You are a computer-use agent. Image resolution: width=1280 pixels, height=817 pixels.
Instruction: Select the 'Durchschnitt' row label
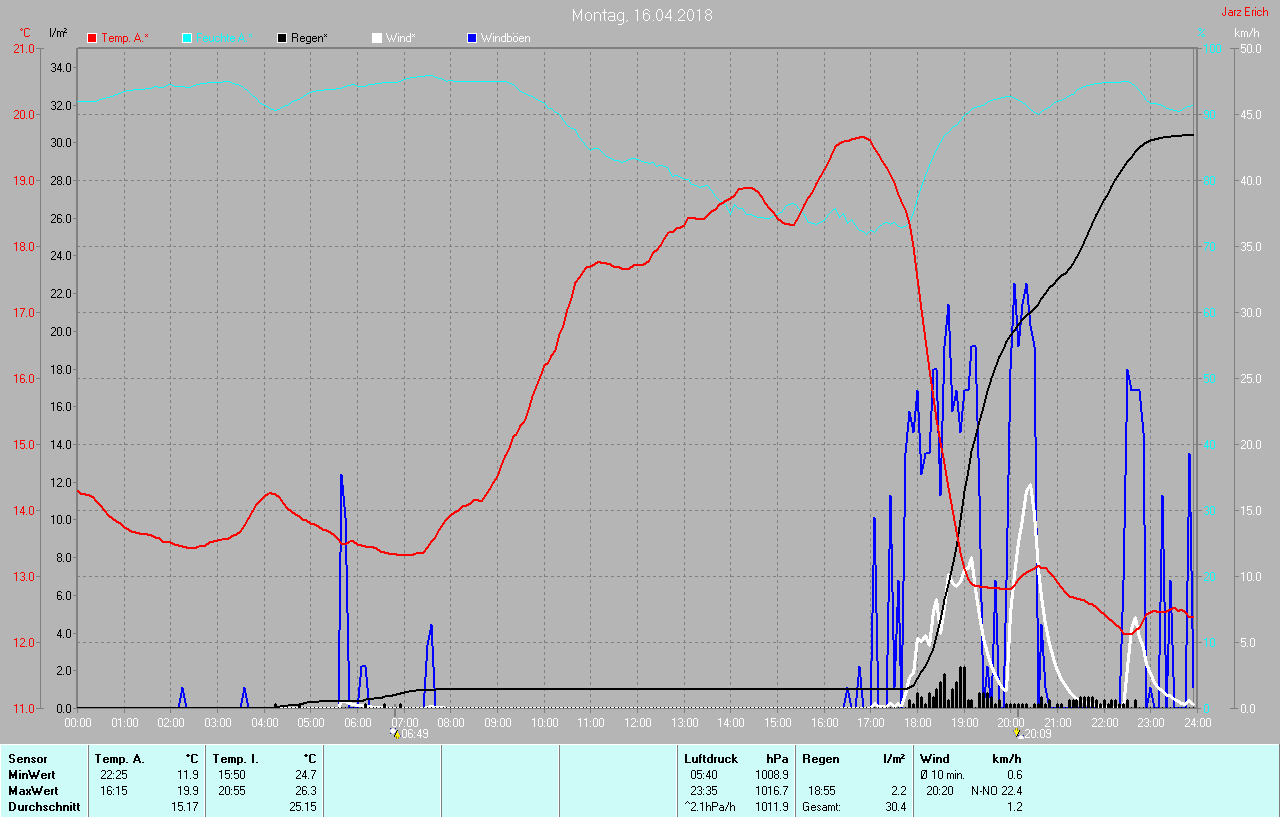tap(44, 806)
